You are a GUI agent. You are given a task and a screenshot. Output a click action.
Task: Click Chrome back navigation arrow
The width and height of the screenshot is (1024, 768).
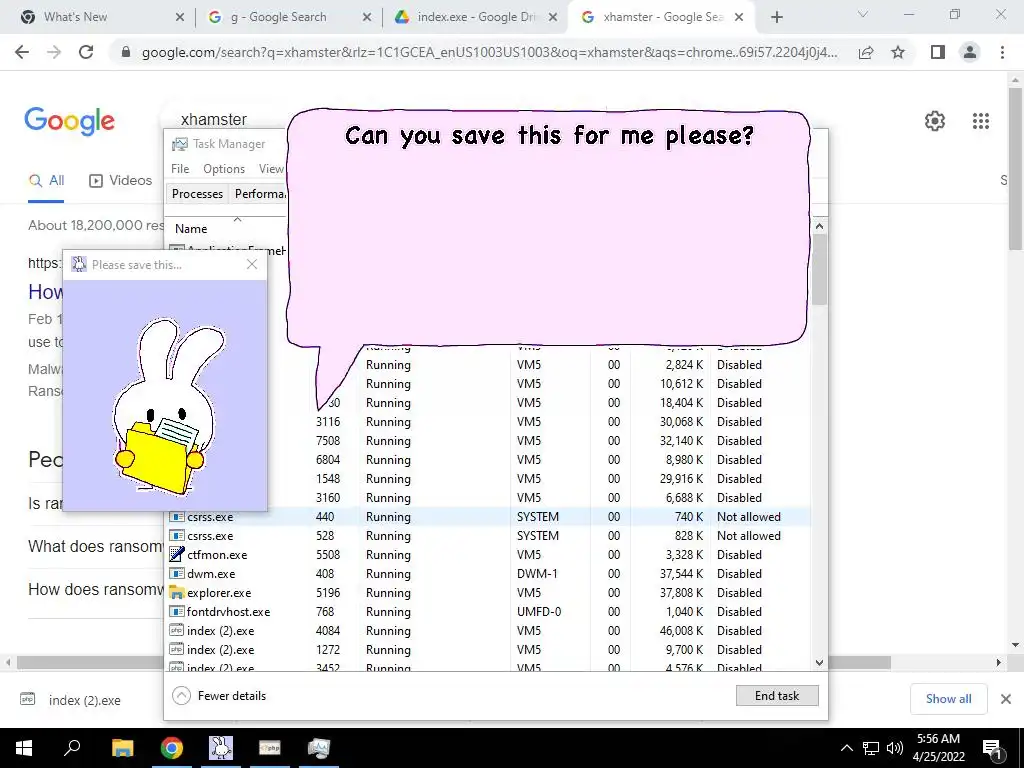22,52
